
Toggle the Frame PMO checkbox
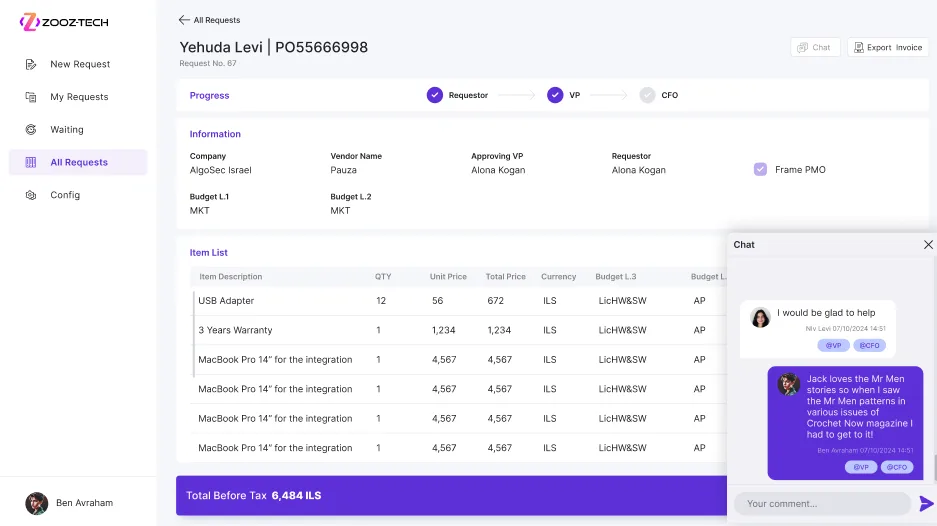pyautogui.click(x=760, y=170)
